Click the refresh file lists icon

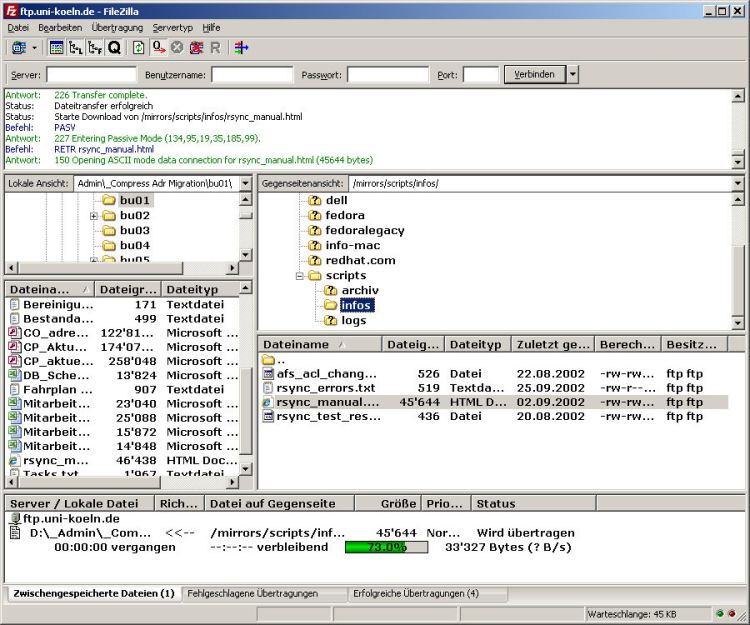139,48
